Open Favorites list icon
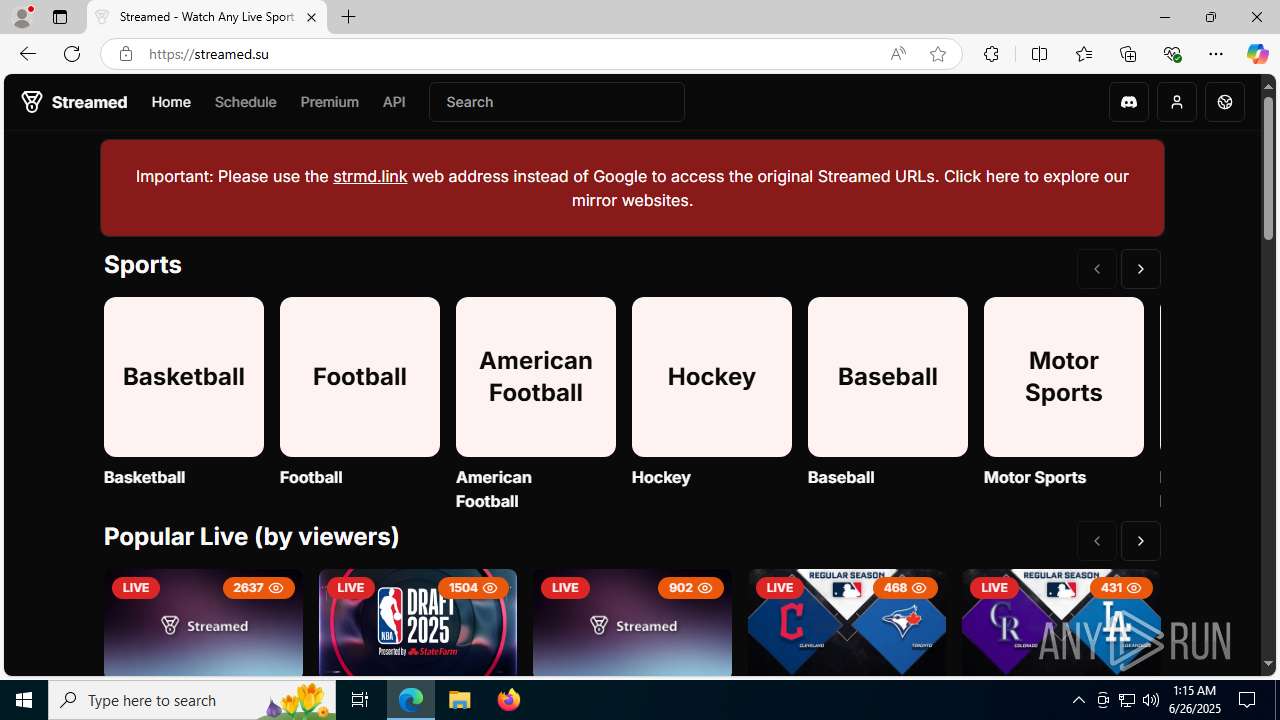The width and height of the screenshot is (1280, 720). (1083, 54)
